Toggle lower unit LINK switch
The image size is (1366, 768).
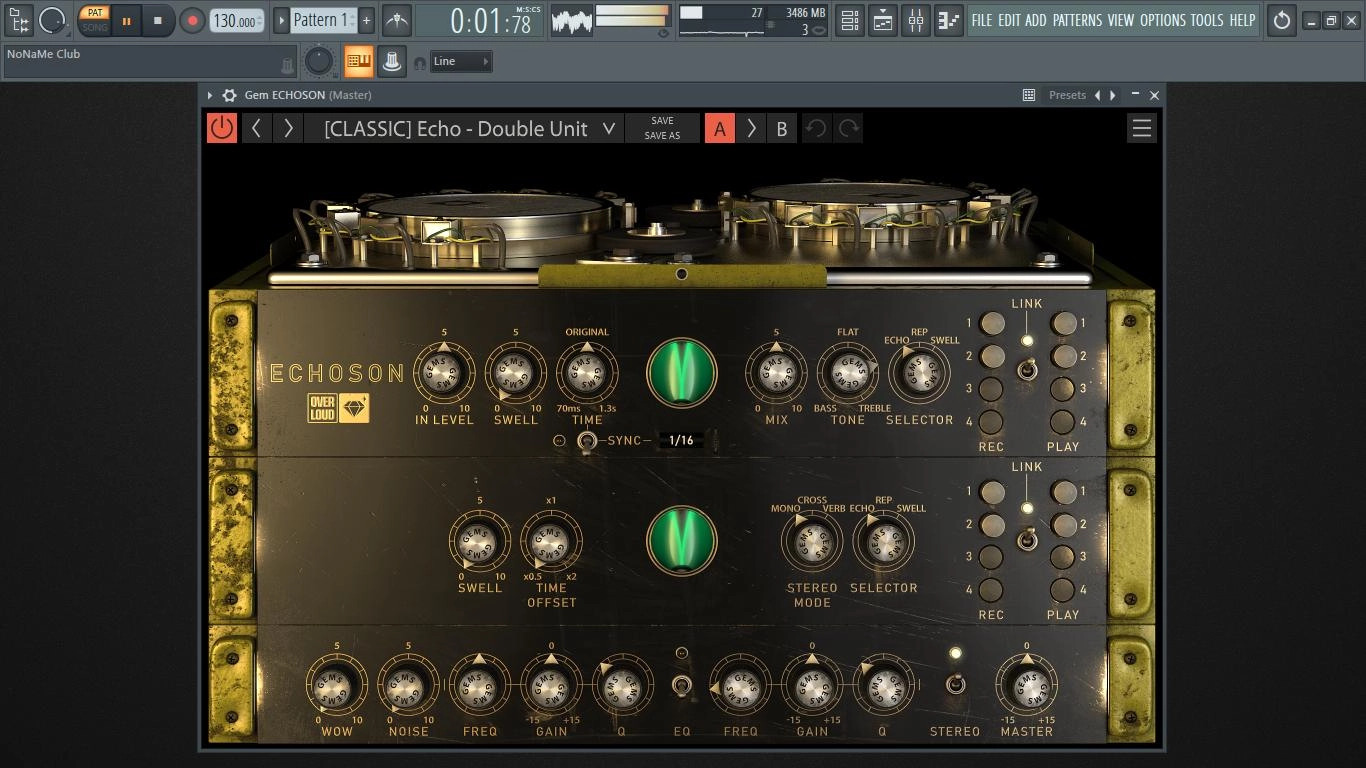point(1027,541)
